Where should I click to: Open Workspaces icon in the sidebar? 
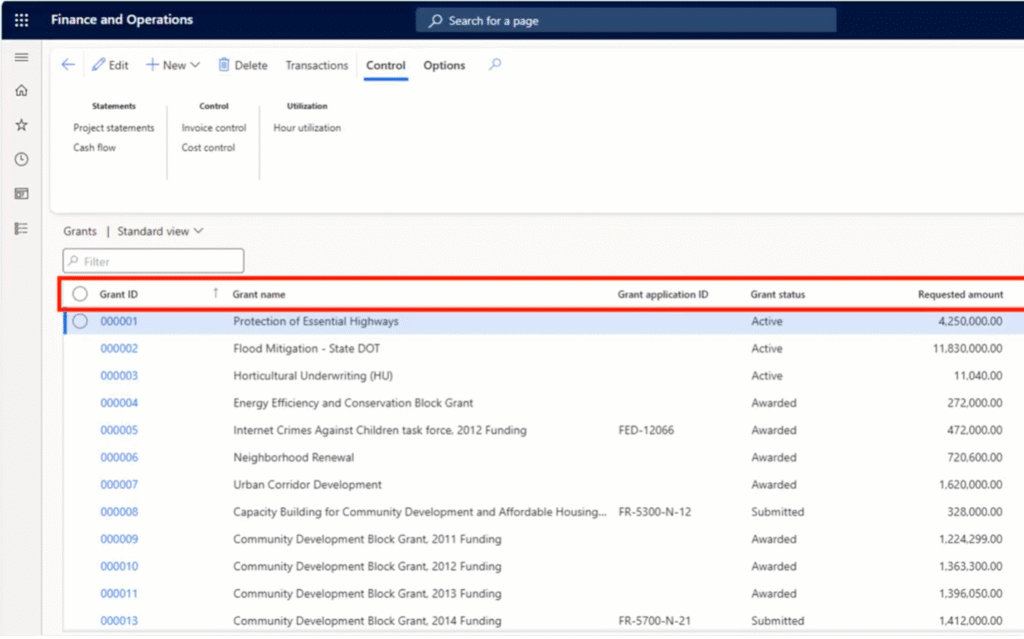(x=21, y=194)
